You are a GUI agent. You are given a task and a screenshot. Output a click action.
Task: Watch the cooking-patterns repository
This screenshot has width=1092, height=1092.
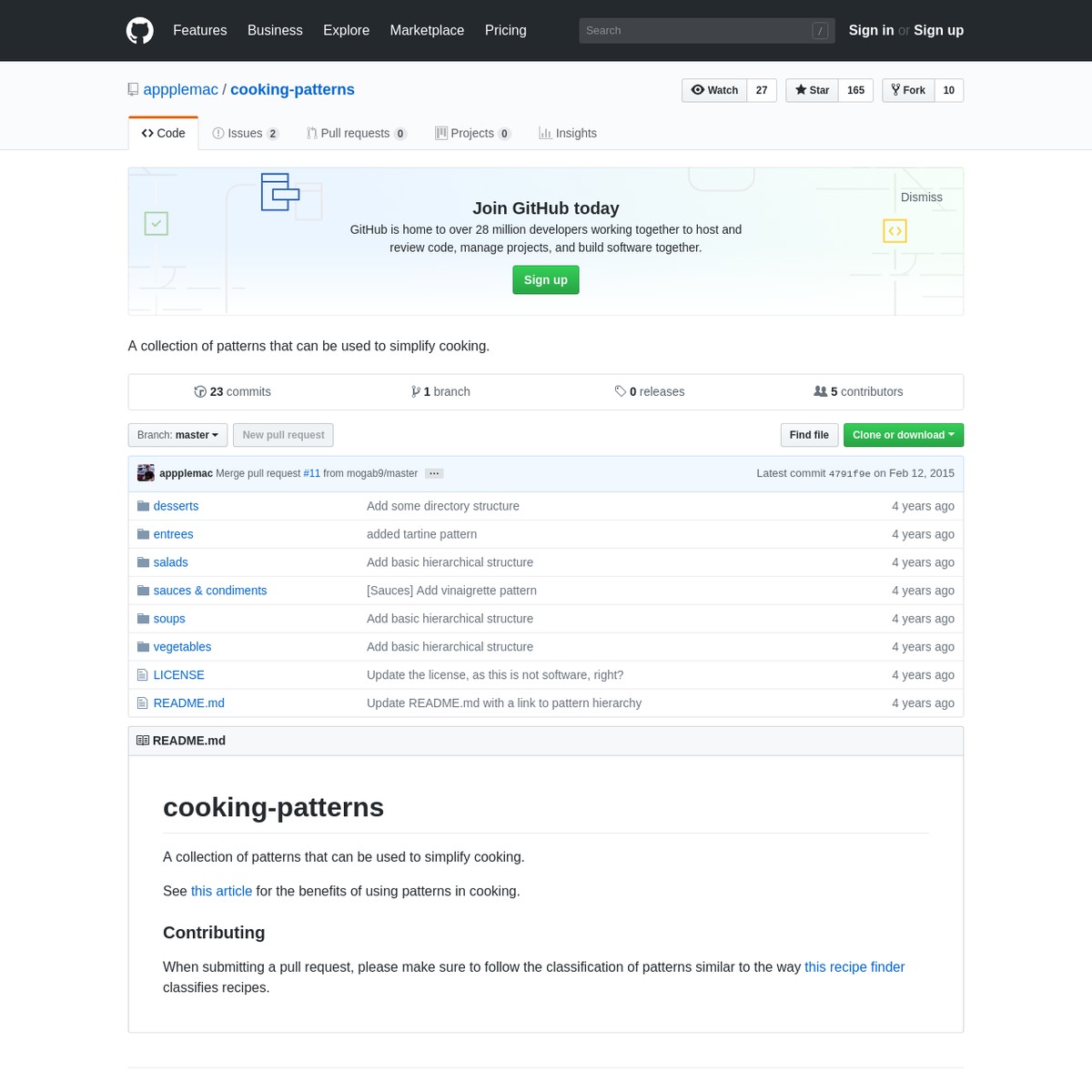click(x=714, y=90)
